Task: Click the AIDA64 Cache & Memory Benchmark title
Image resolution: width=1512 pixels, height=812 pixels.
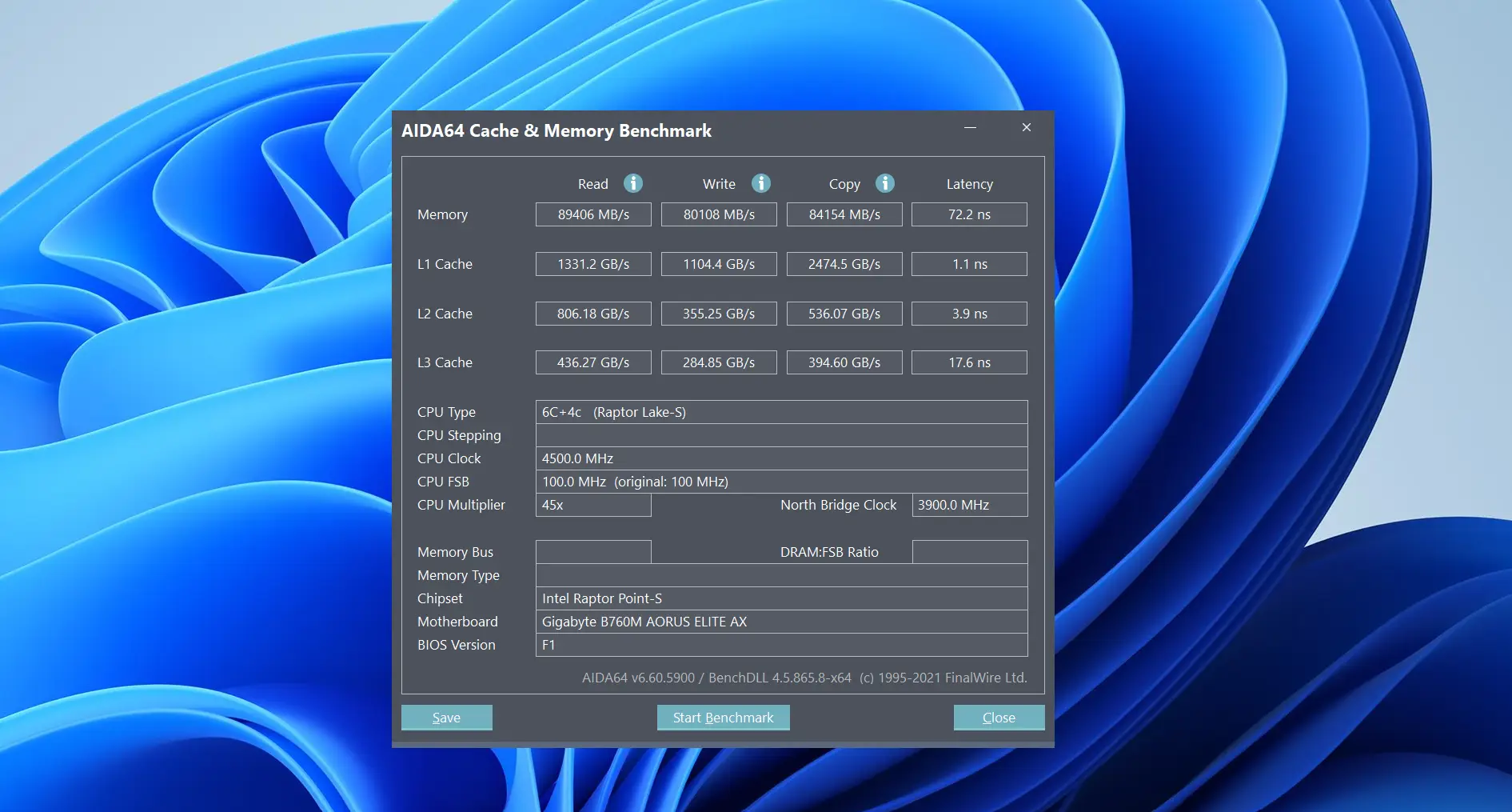Action: 557,130
